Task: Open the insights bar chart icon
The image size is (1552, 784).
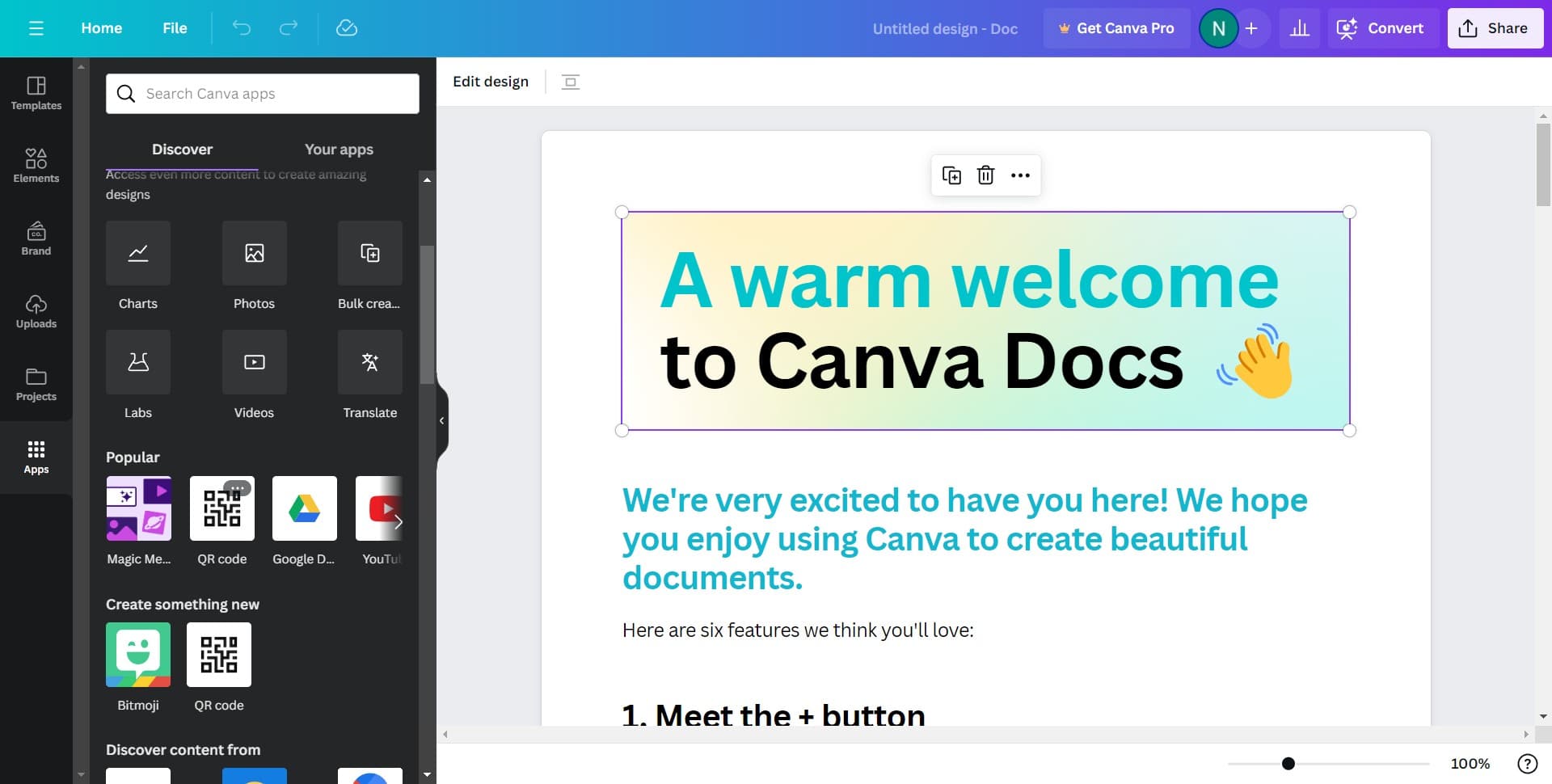Action: pos(1299,28)
